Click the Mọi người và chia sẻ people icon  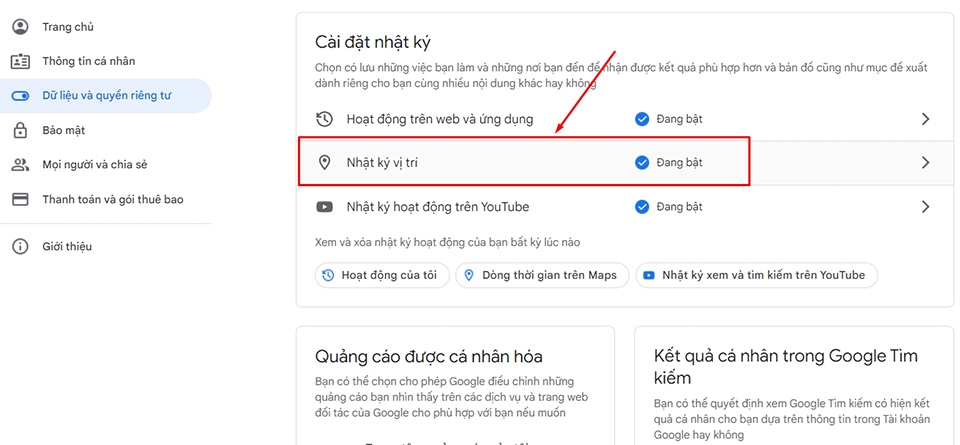(x=20, y=165)
